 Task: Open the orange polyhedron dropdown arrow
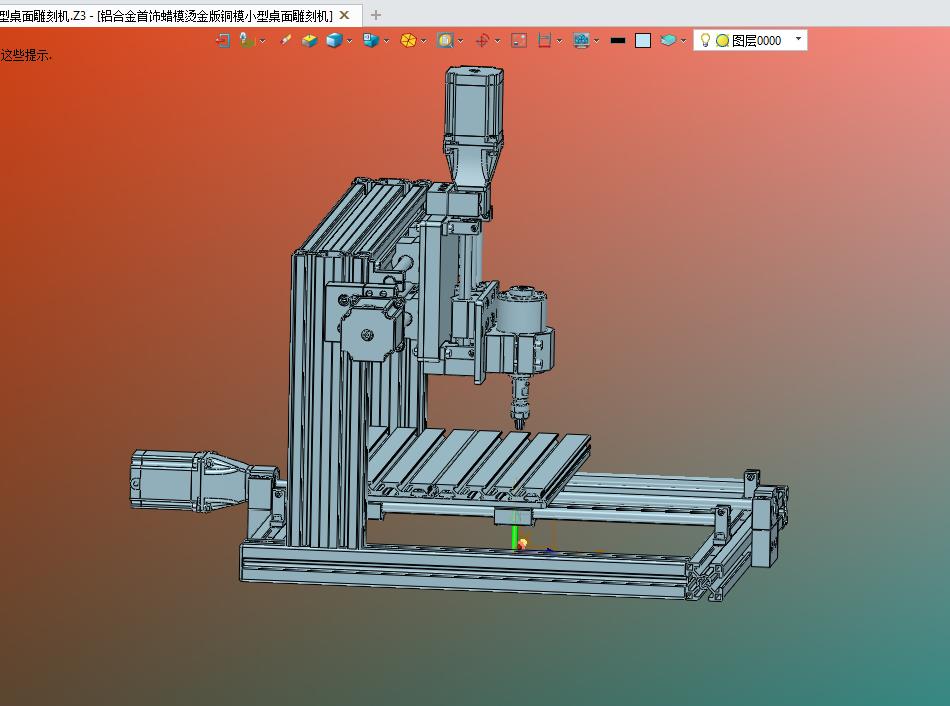click(424, 41)
